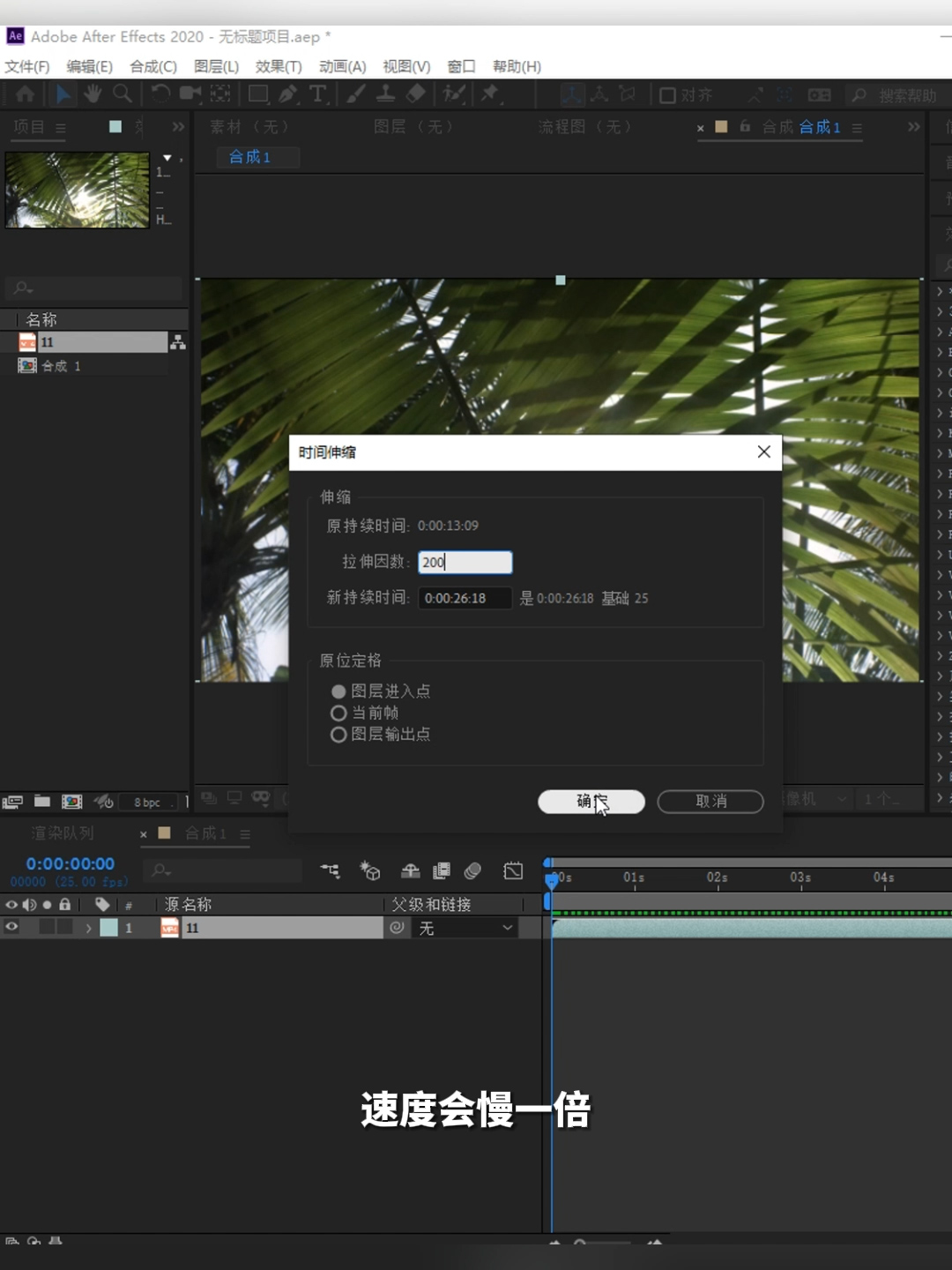Viewport: 952px width, 1270px height.
Task: Toggle the lock icon on 合成1 viewer tab
Action: [x=745, y=127]
